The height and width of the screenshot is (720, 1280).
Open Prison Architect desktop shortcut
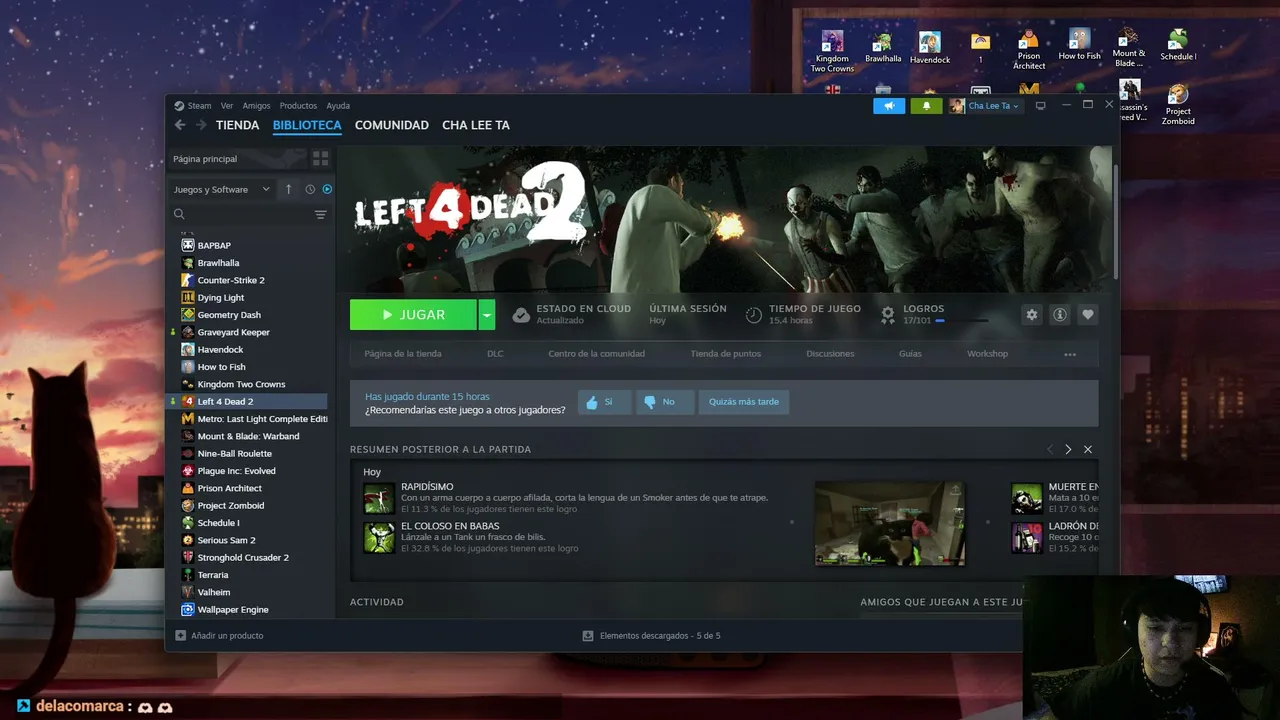point(1029,50)
